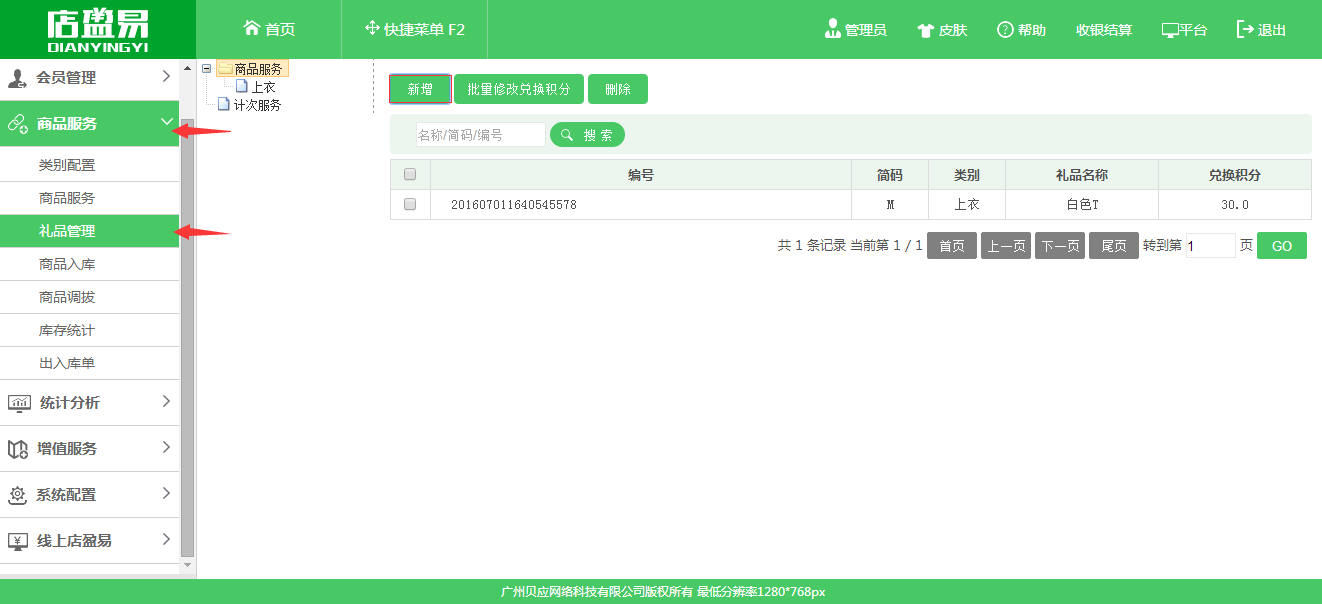Click the 会员管理 person icon
The width and height of the screenshot is (1322, 604).
(x=18, y=78)
